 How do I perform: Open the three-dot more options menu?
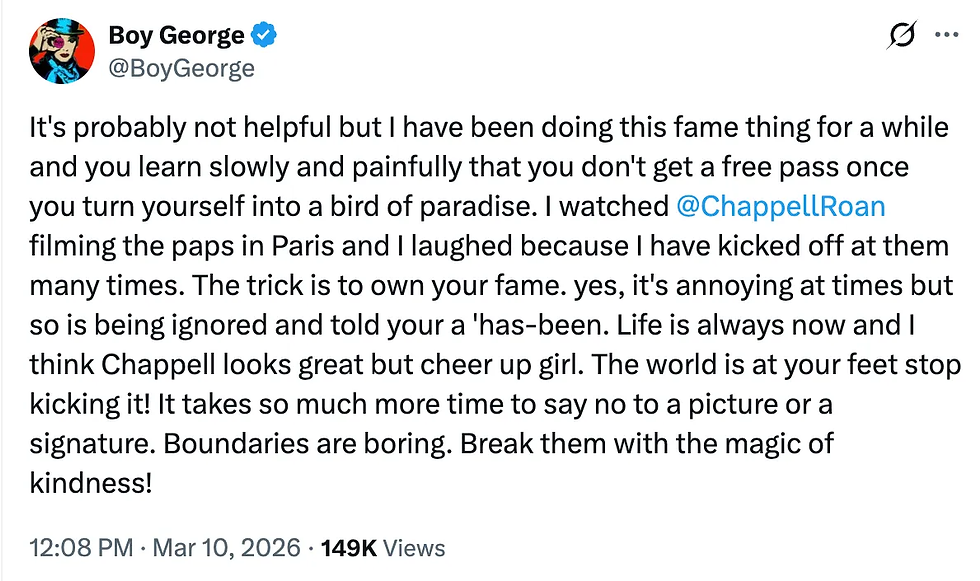click(x=946, y=35)
